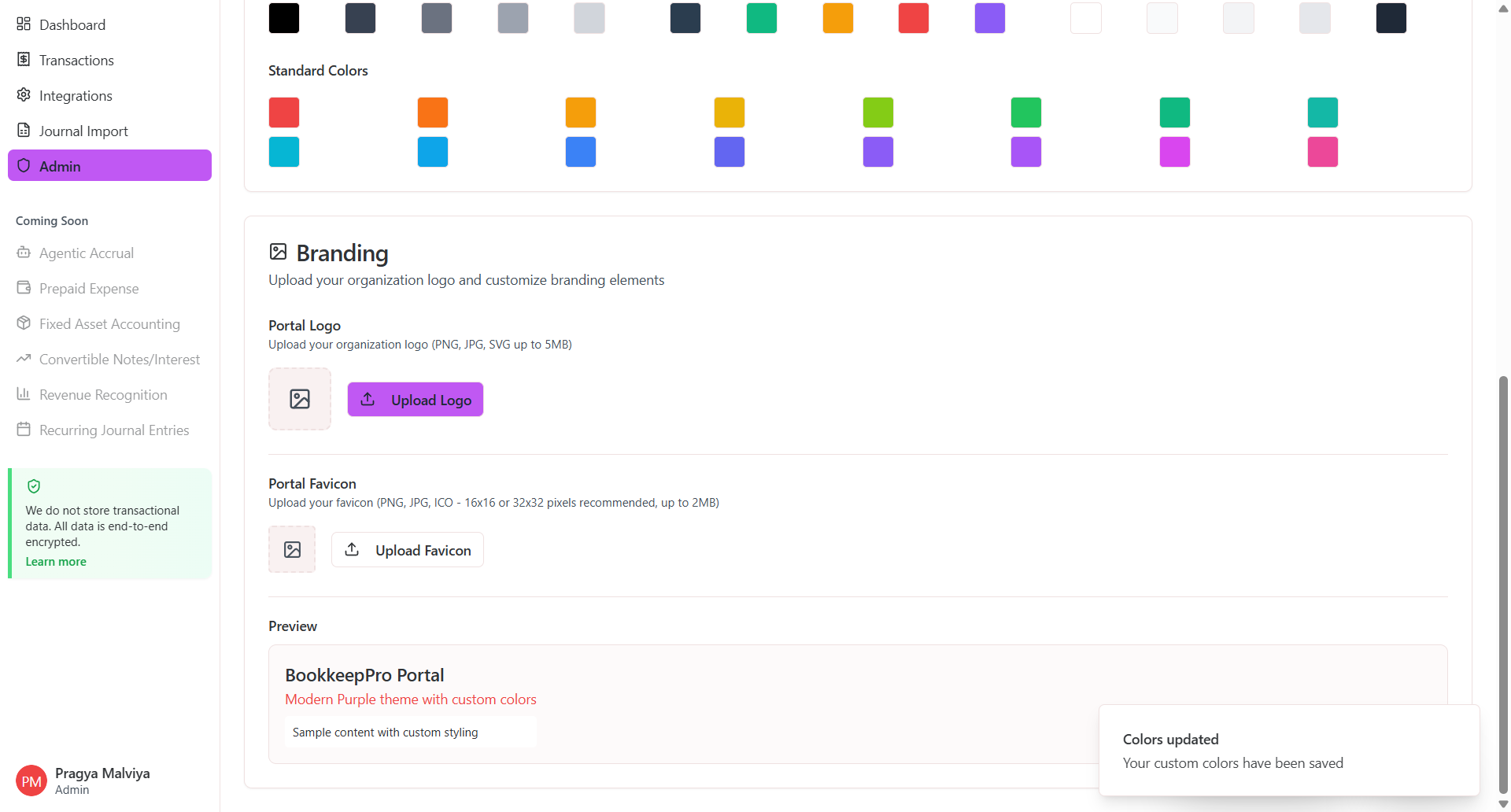This screenshot has height=812, width=1511.
Task: Click the Integrations gear icon
Action: (x=24, y=95)
